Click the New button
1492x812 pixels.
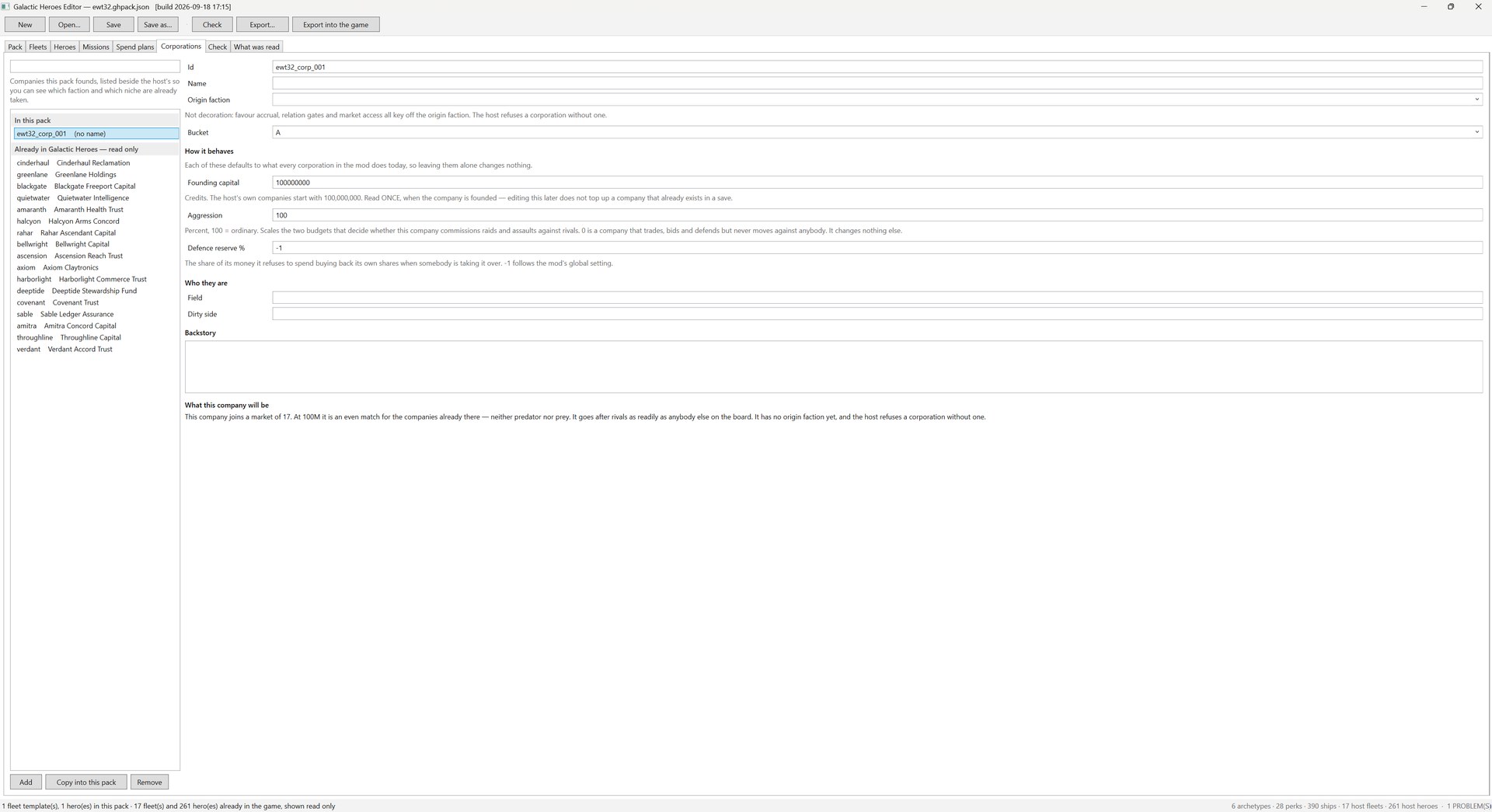coord(25,25)
